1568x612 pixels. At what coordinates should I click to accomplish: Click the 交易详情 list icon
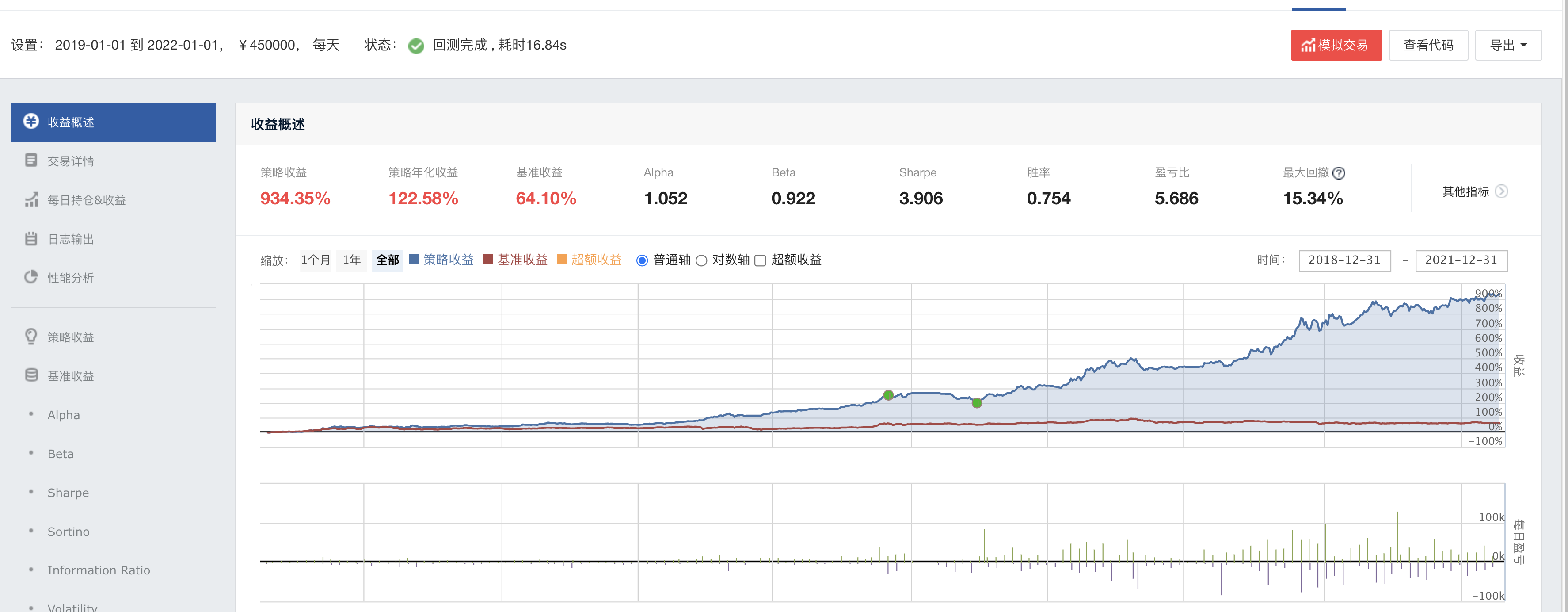[x=31, y=160]
